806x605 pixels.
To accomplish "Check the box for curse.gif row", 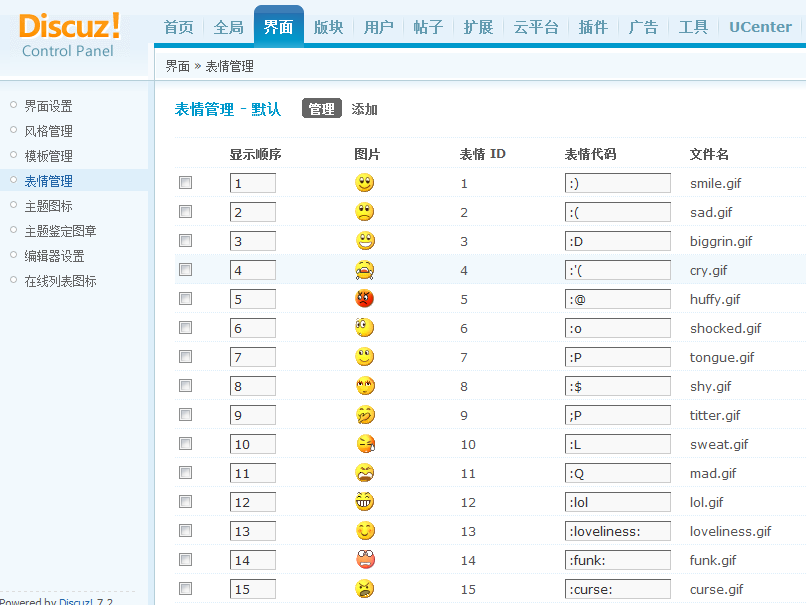I will pos(186,589).
